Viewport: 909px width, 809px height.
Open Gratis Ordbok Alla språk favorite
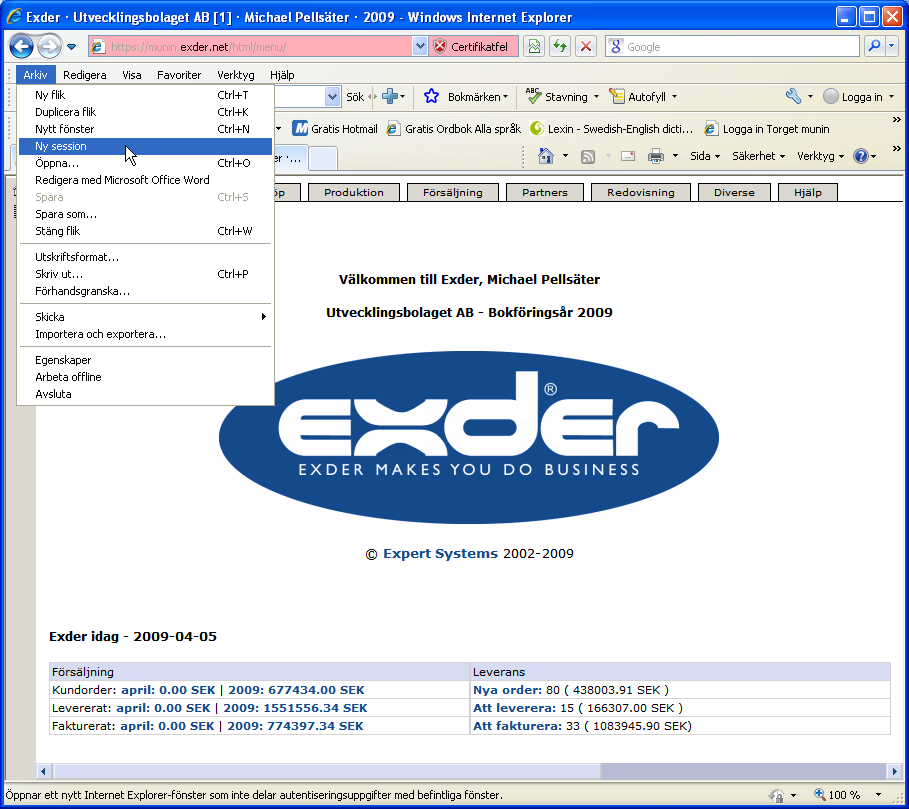click(453, 129)
